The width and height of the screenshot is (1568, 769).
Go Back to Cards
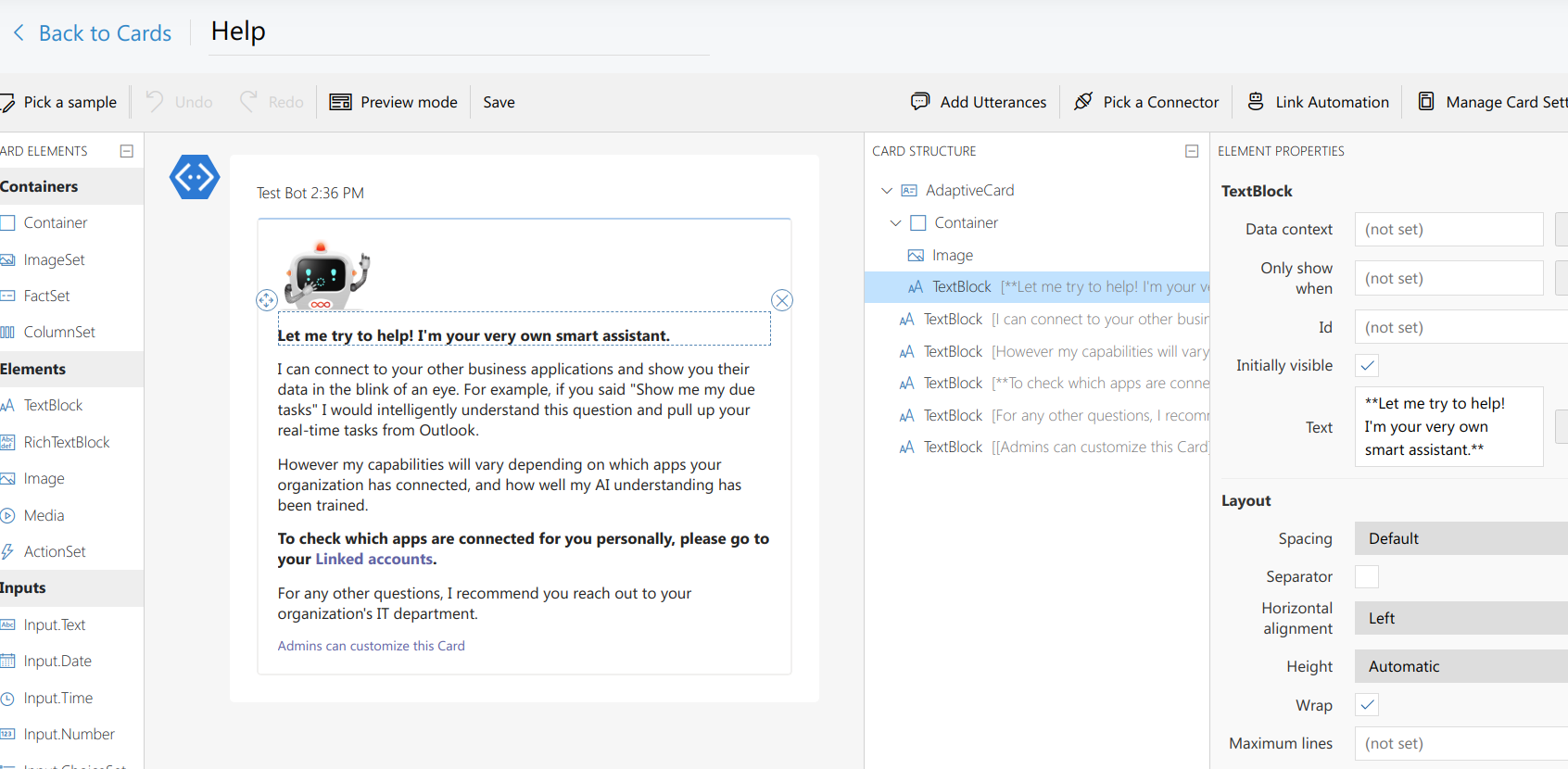click(93, 33)
